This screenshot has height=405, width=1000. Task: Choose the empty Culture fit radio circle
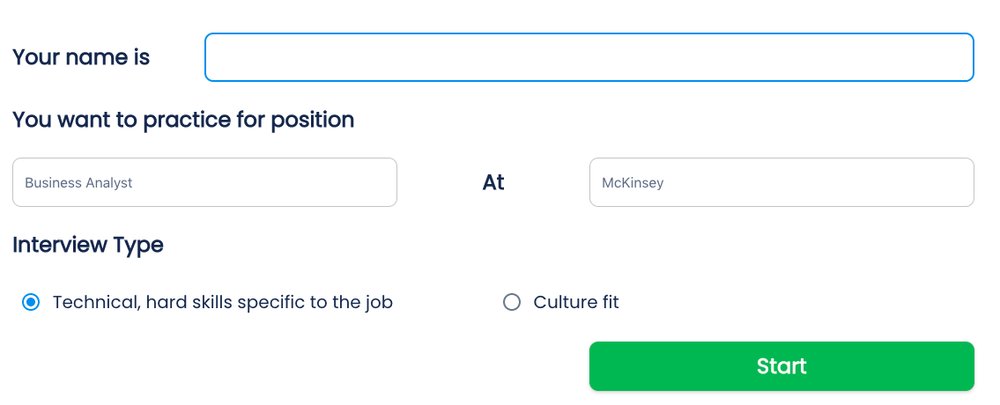click(x=512, y=302)
